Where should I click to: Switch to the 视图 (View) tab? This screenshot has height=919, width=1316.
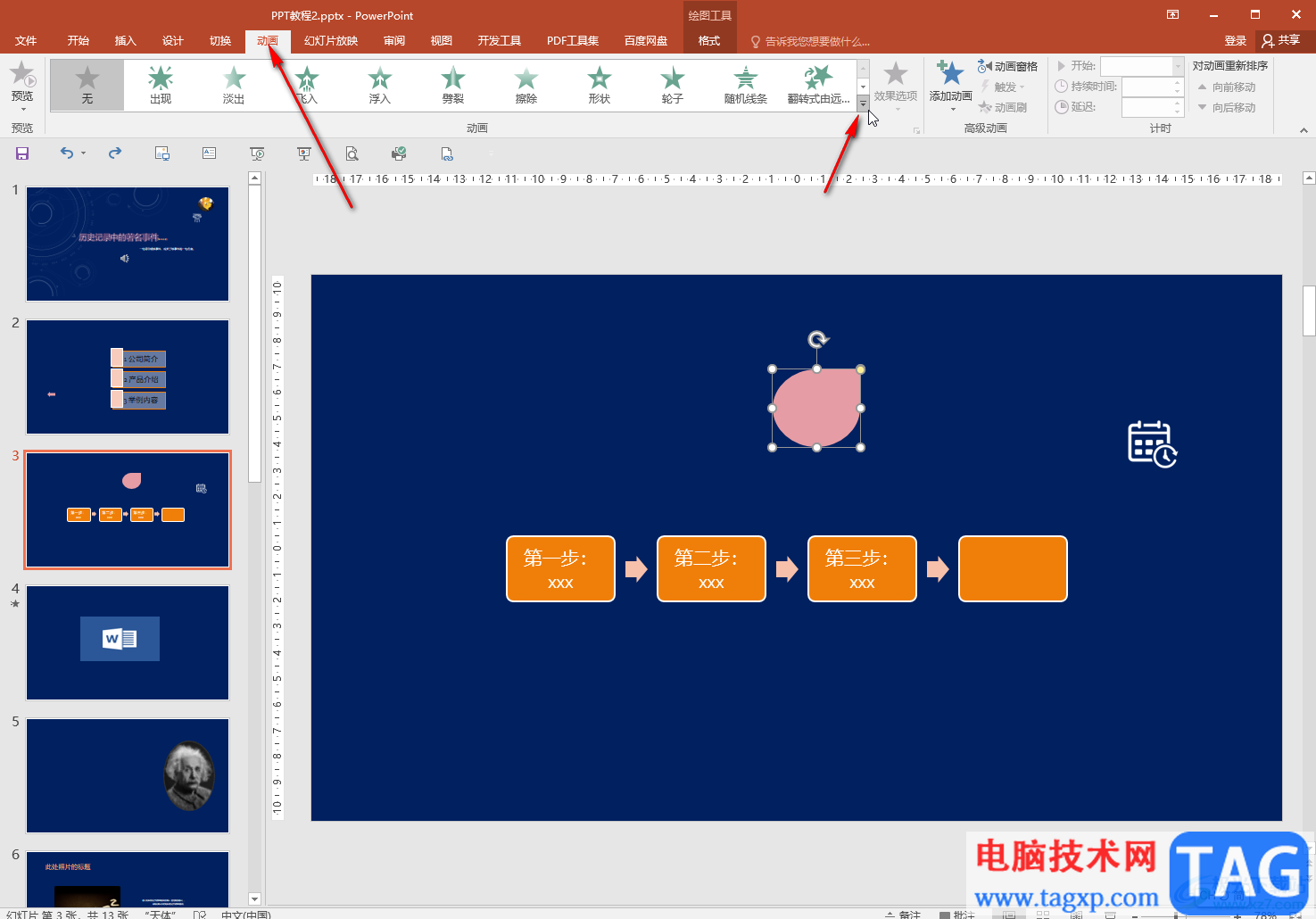[442, 41]
